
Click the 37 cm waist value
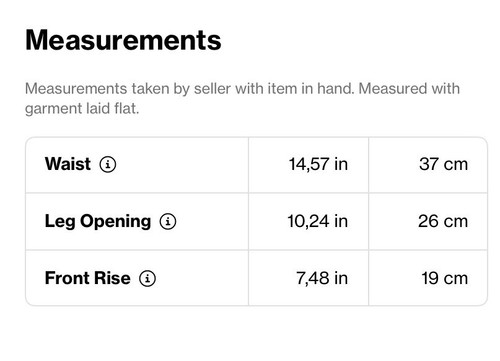[444, 164]
